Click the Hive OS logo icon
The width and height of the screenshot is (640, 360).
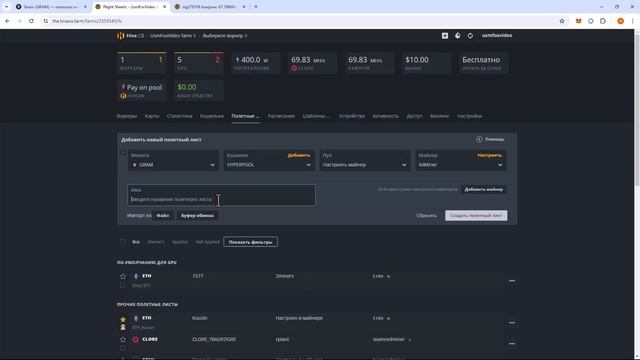(120, 36)
